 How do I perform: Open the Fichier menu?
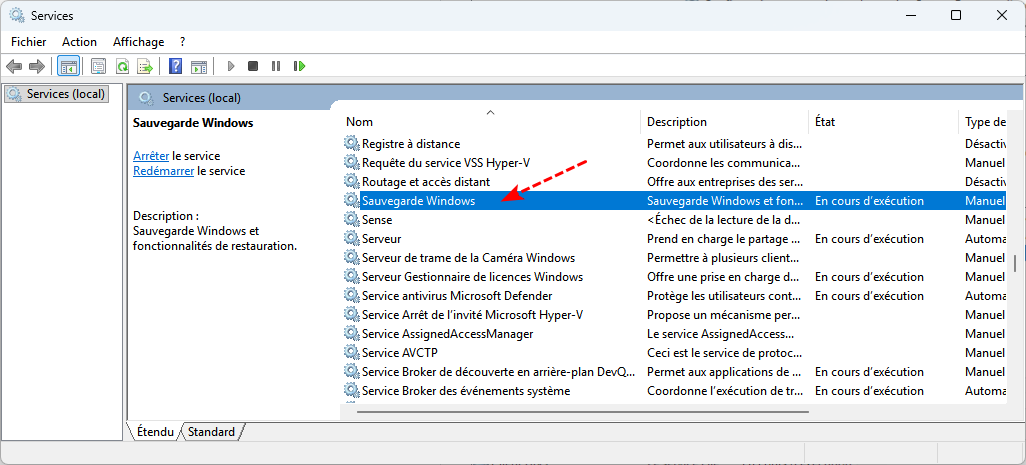[29, 42]
